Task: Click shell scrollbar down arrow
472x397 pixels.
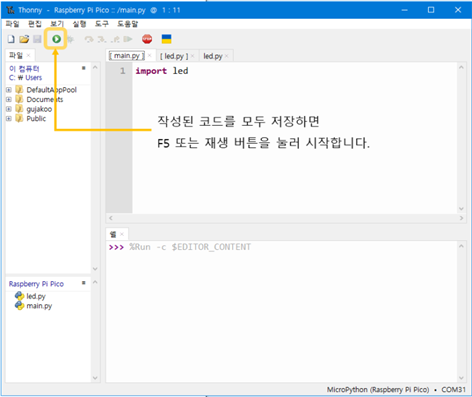Action: pos(461,378)
